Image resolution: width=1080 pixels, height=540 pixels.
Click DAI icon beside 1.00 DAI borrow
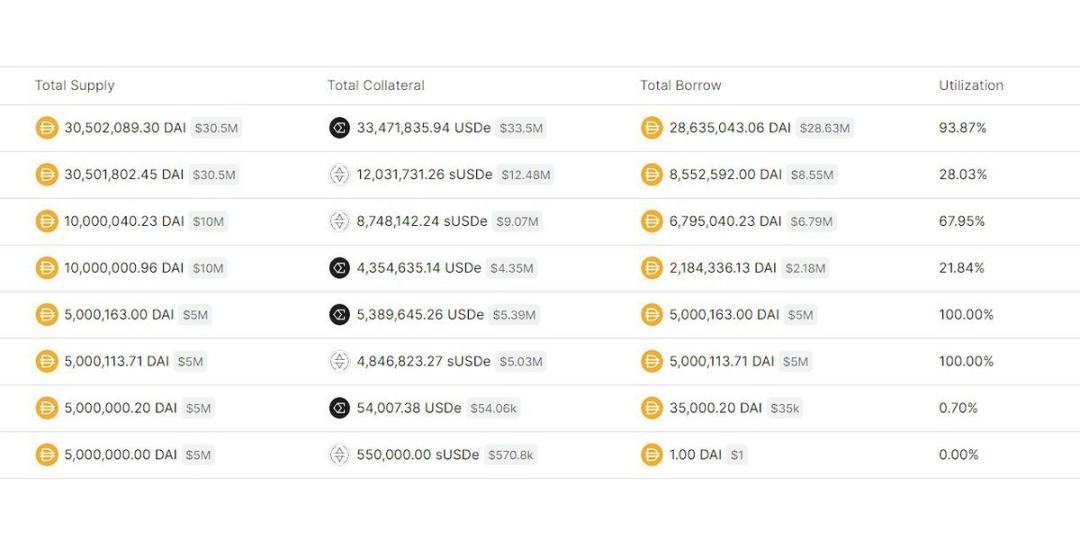click(652, 455)
